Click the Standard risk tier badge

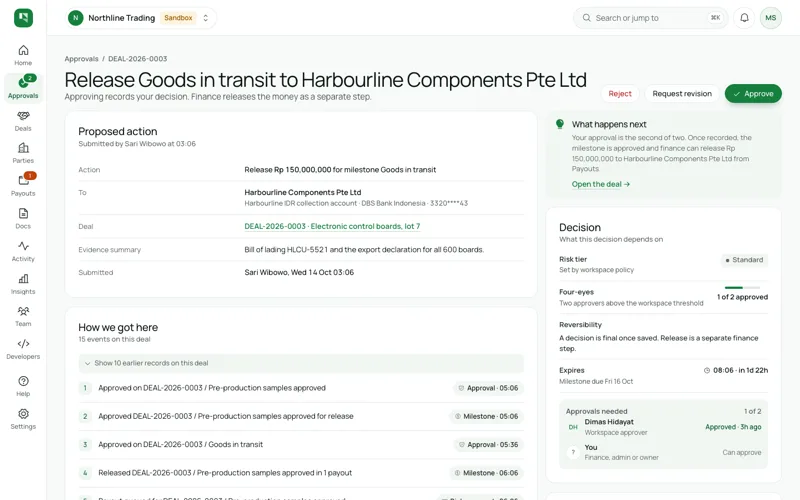[744, 260]
